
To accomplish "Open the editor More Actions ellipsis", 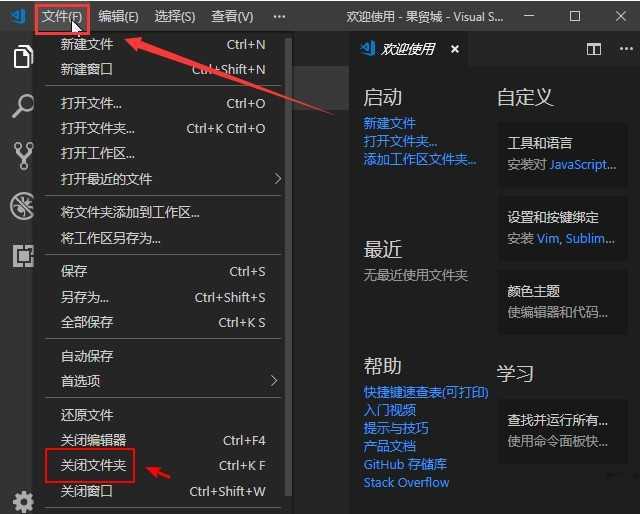I will 626,49.
